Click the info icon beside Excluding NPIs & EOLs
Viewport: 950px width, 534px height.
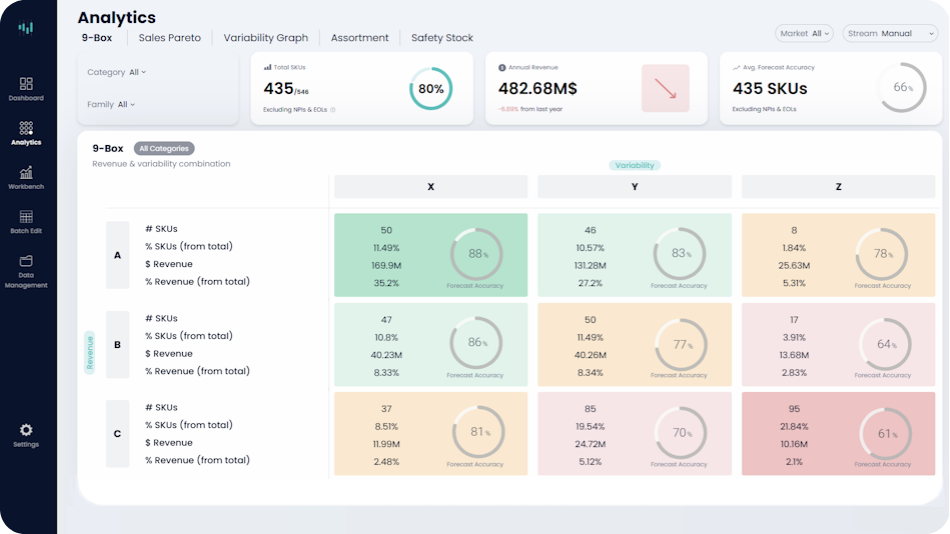tap(333, 110)
